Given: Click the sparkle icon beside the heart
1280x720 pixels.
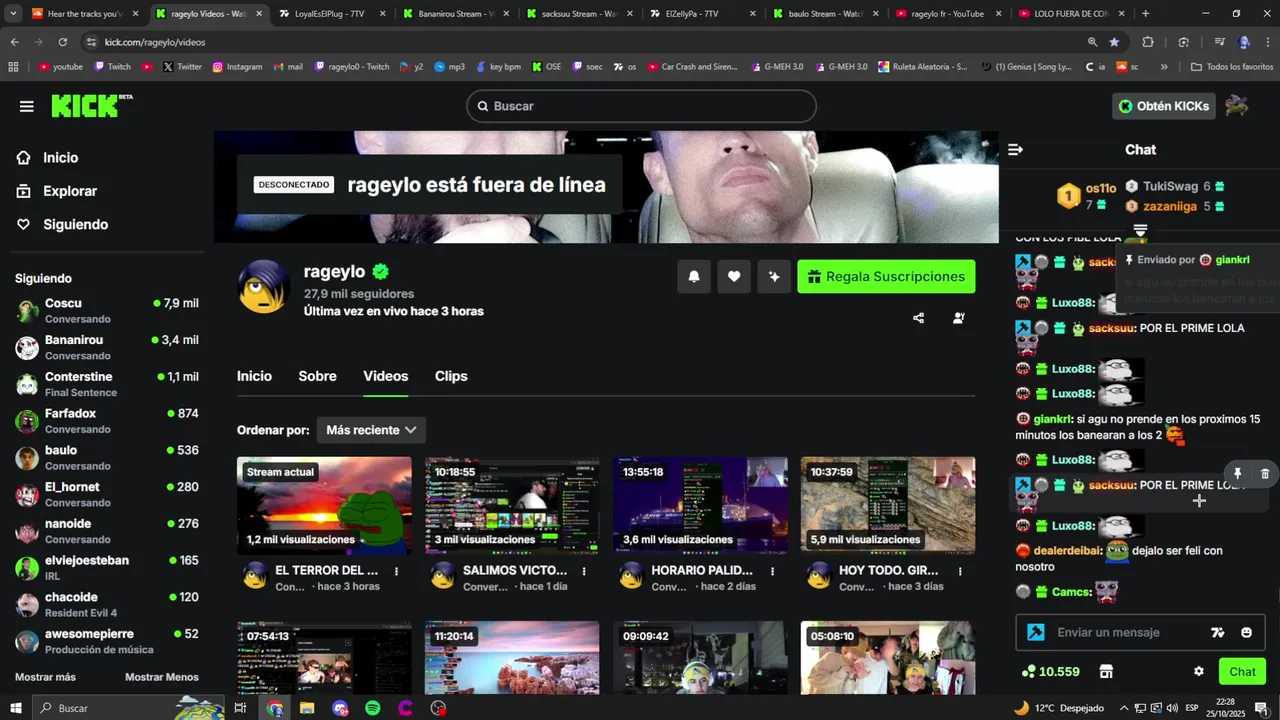Looking at the screenshot, I should pyautogui.click(x=774, y=277).
